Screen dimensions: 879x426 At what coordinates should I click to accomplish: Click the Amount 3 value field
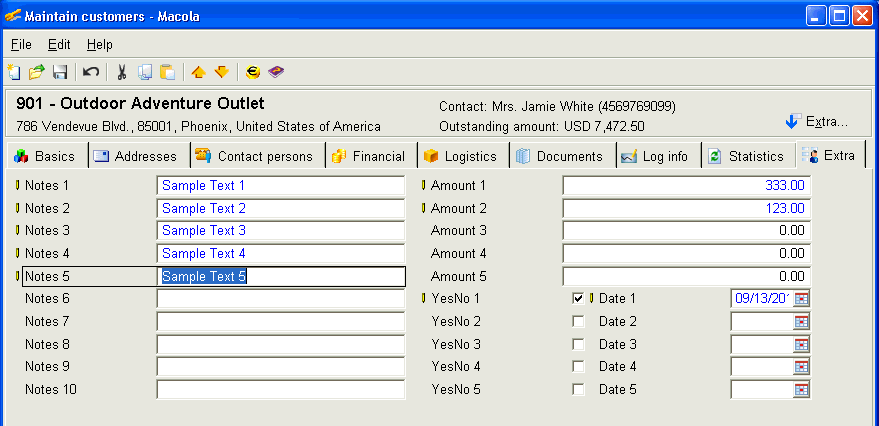click(x=687, y=231)
